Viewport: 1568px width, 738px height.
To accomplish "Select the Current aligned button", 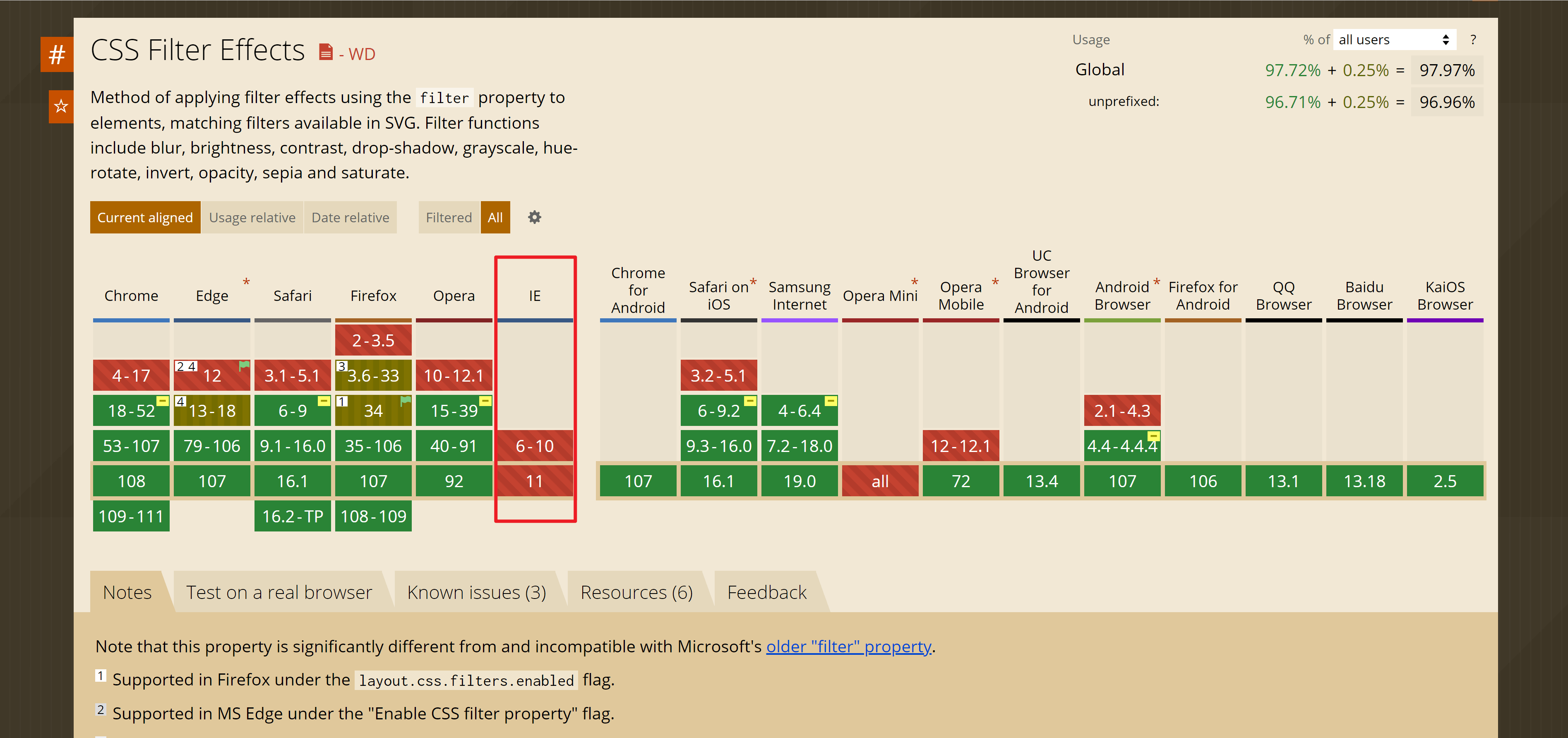I will [145, 217].
